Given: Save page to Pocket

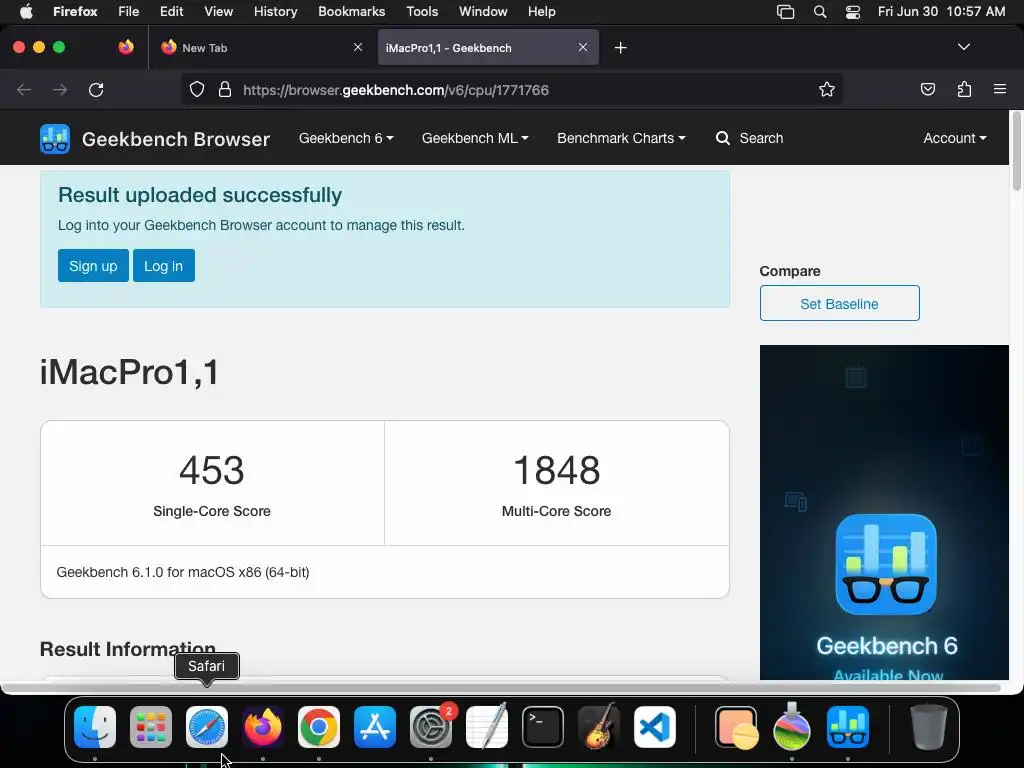Looking at the screenshot, I should coord(927,89).
